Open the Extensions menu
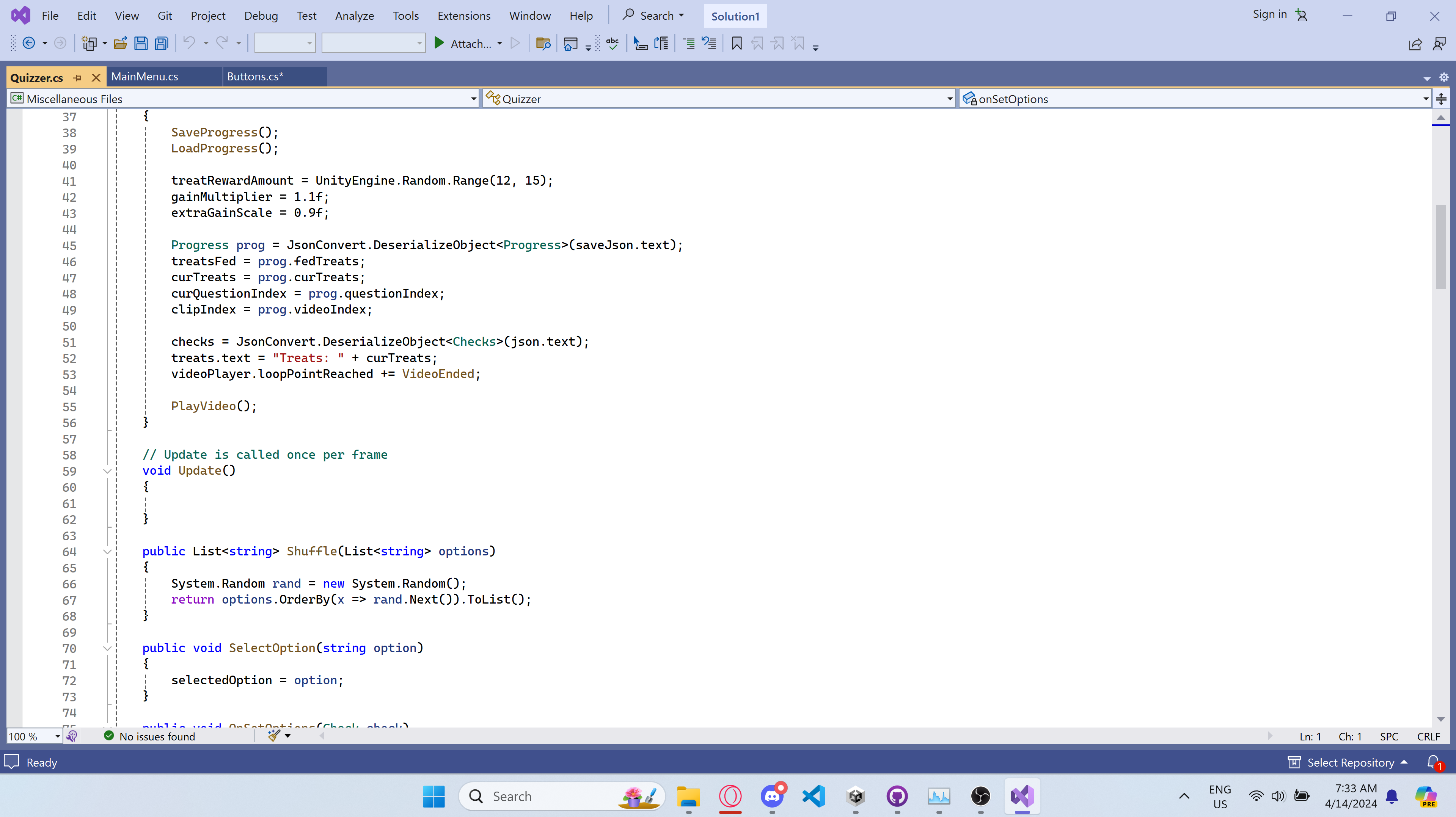The height and width of the screenshot is (817, 1456). [x=463, y=16]
